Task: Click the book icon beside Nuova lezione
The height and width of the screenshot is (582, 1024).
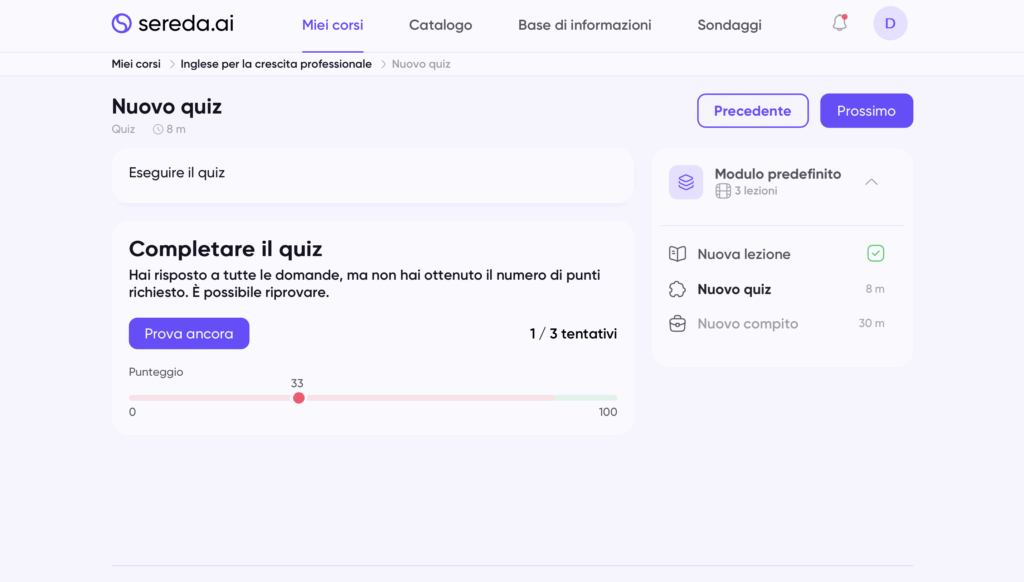Action: tap(677, 254)
